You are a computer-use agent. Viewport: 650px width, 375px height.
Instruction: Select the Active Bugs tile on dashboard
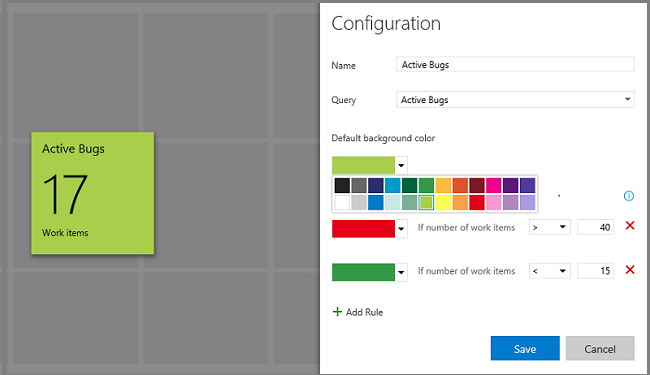point(92,193)
